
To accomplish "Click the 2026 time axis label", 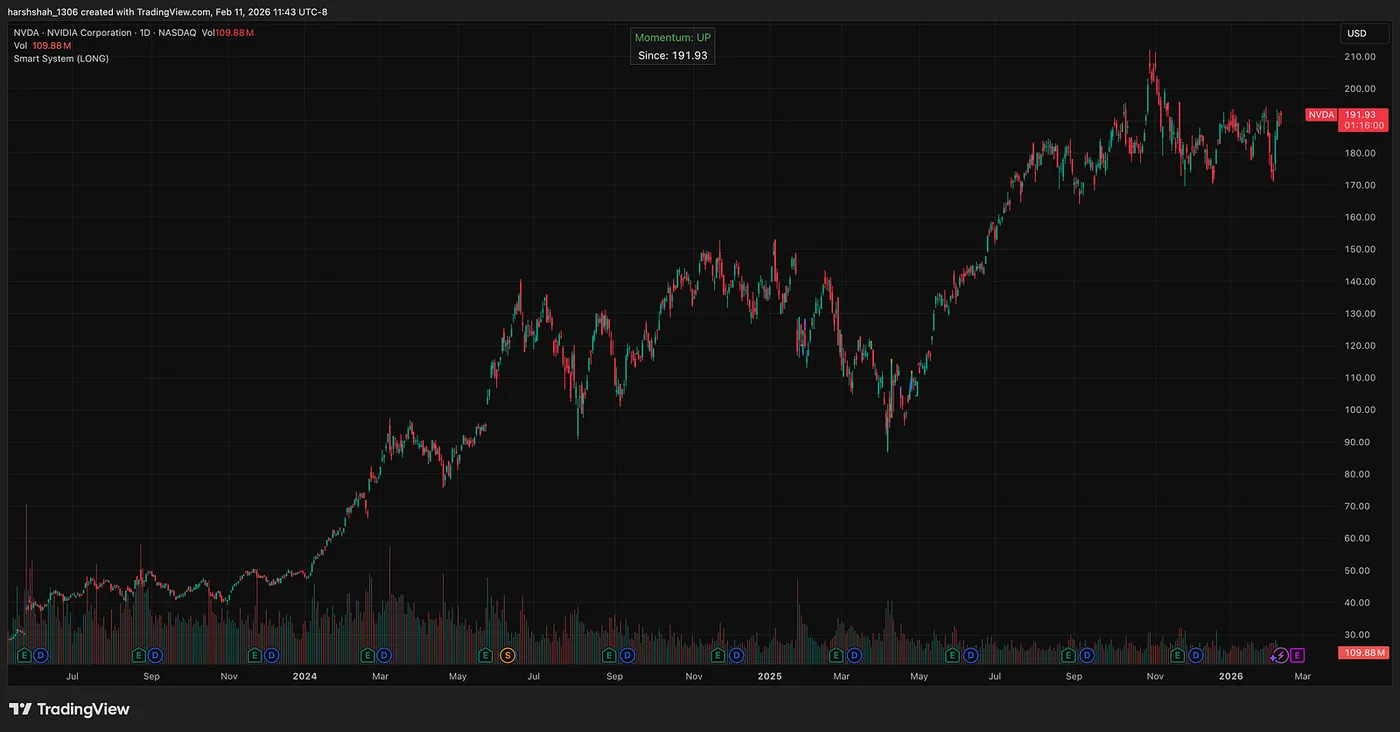I will (1231, 676).
